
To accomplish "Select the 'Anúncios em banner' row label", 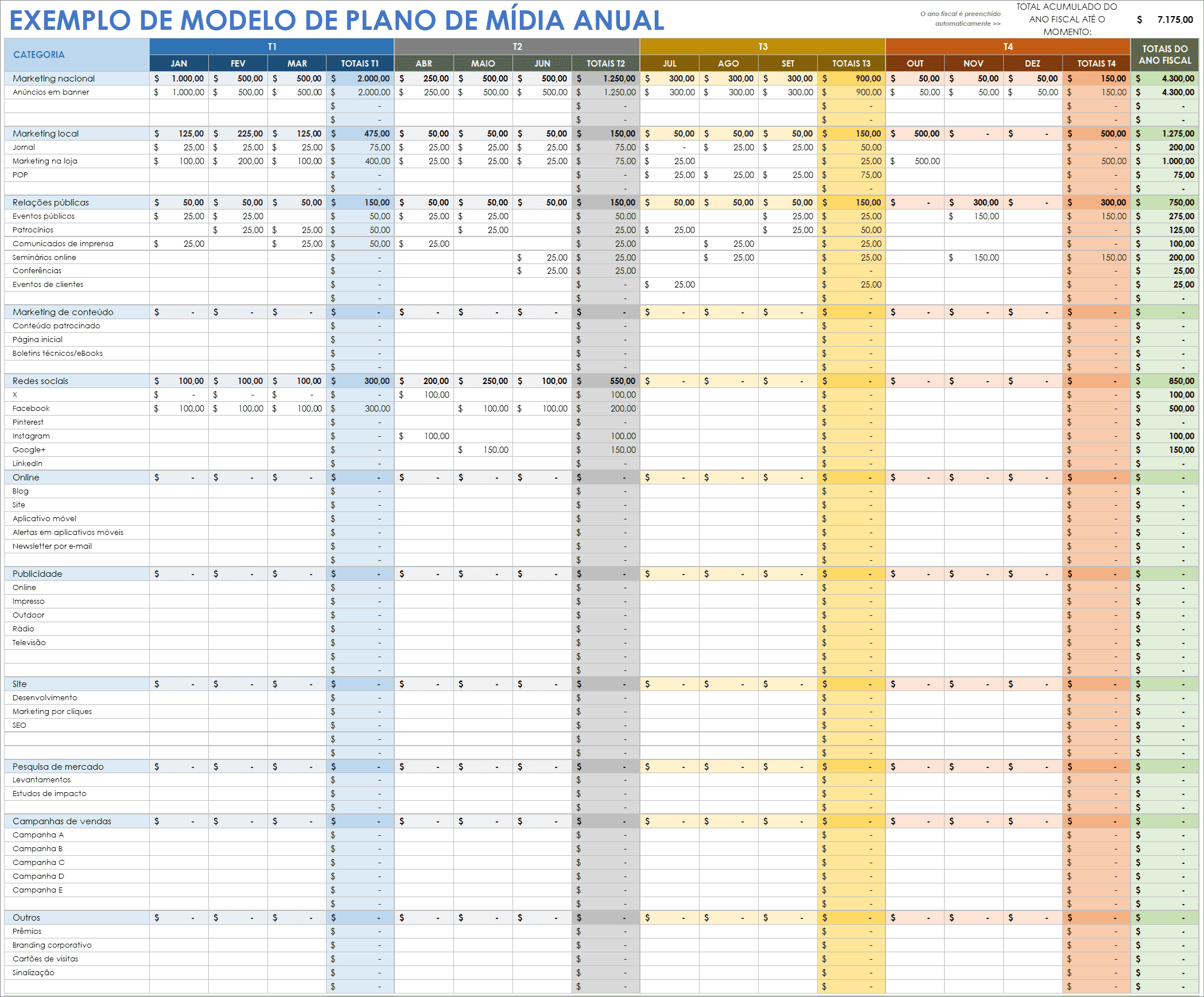I will 51,92.
